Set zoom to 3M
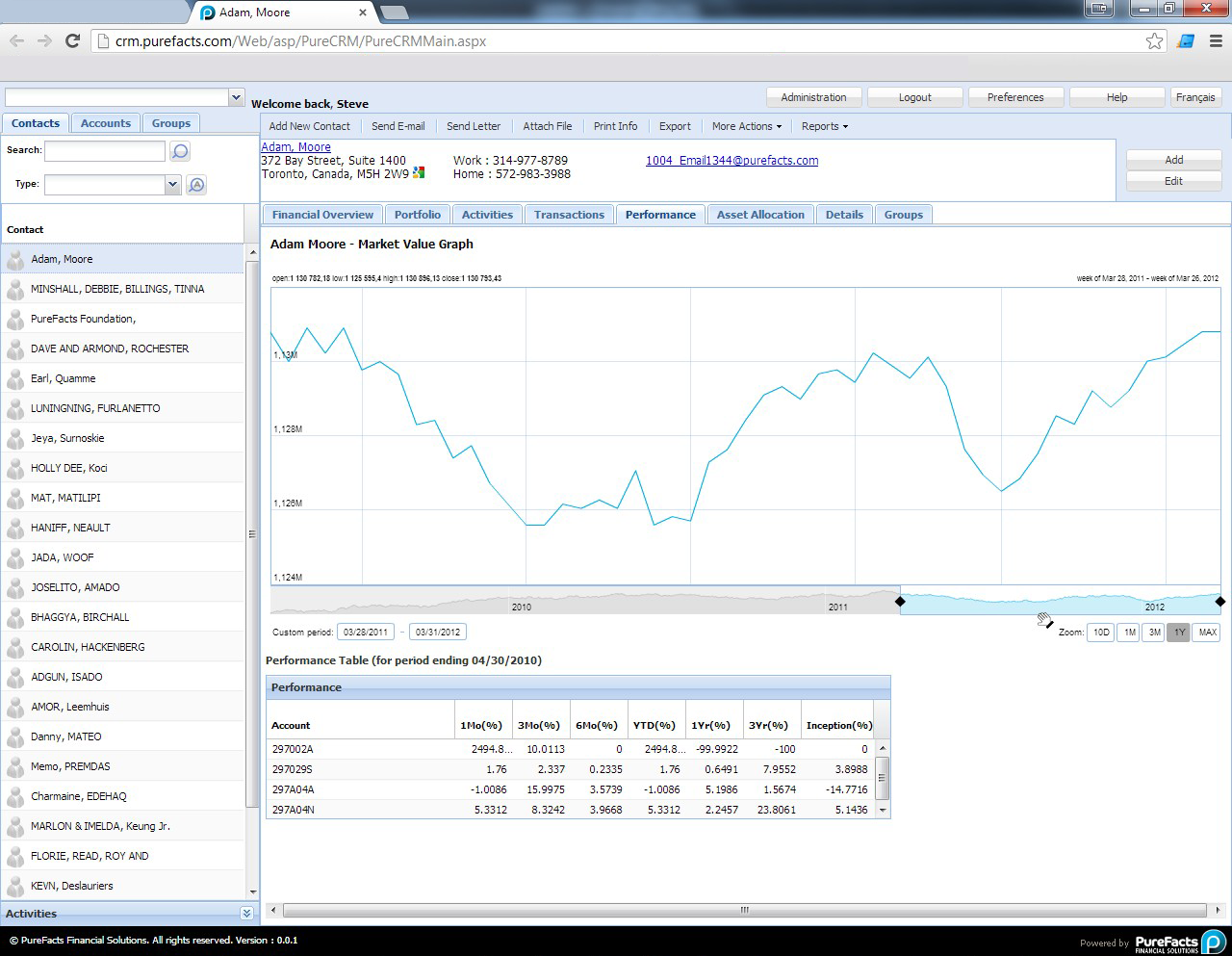 coord(1153,633)
